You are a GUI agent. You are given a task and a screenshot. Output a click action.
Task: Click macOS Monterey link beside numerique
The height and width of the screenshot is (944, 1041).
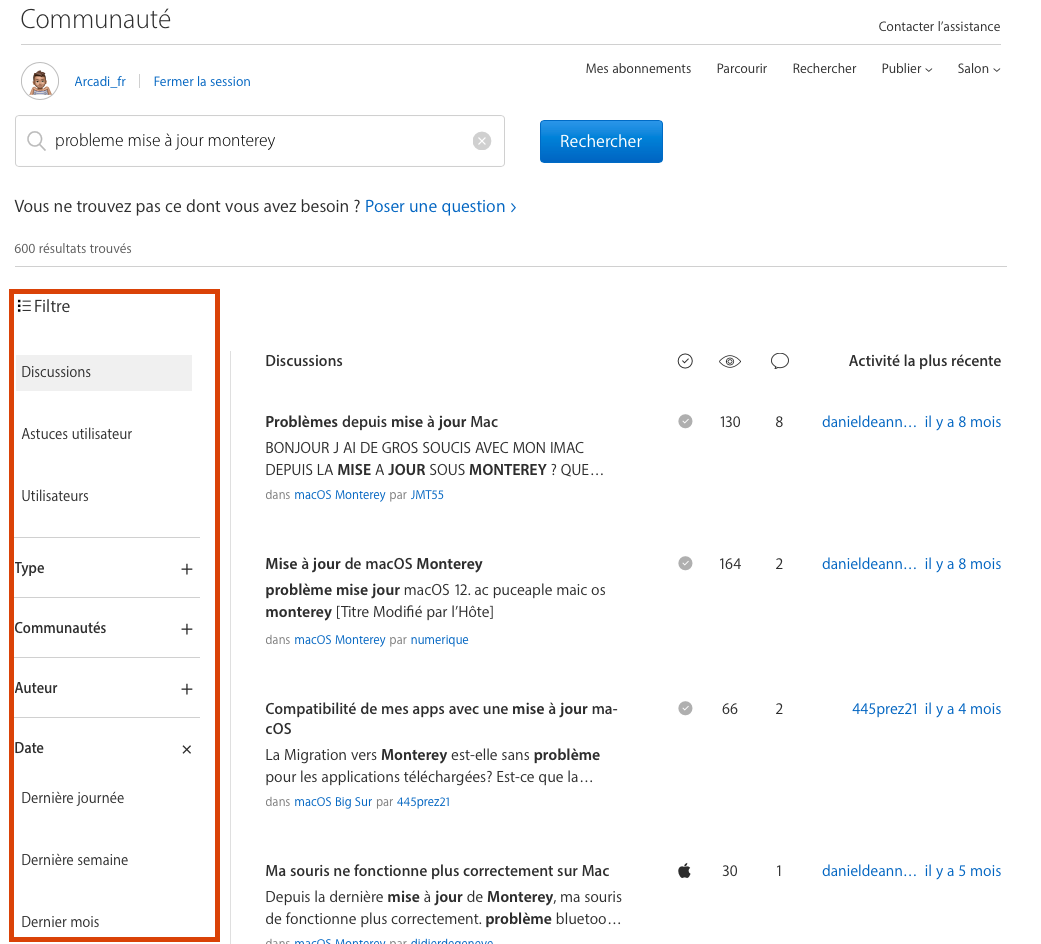[x=339, y=640]
